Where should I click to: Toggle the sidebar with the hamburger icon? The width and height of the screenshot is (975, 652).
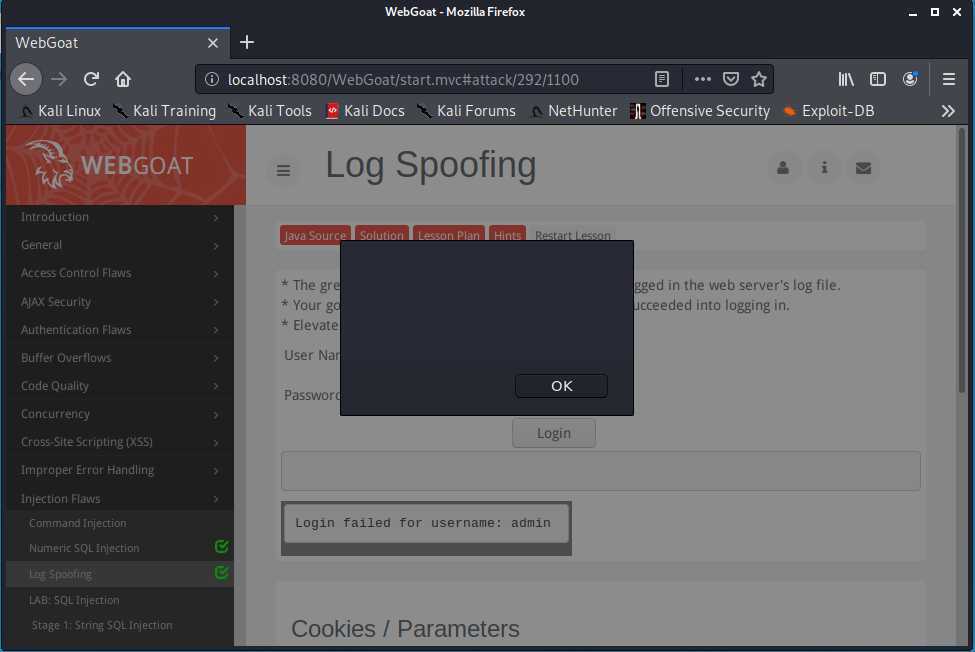pyautogui.click(x=284, y=170)
